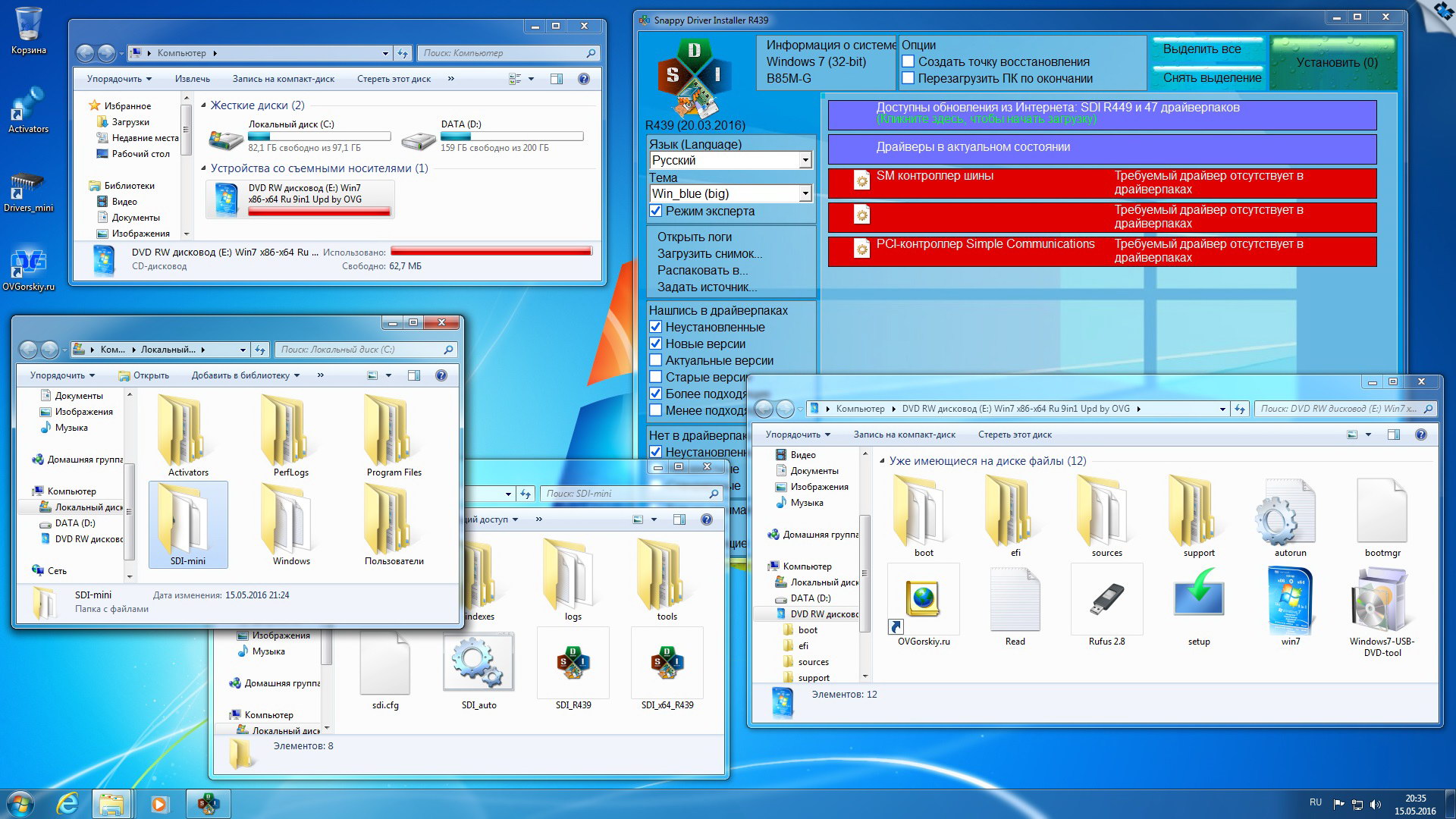Uncheck the 'Новые версии' checkbox

click(x=656, y=344)
